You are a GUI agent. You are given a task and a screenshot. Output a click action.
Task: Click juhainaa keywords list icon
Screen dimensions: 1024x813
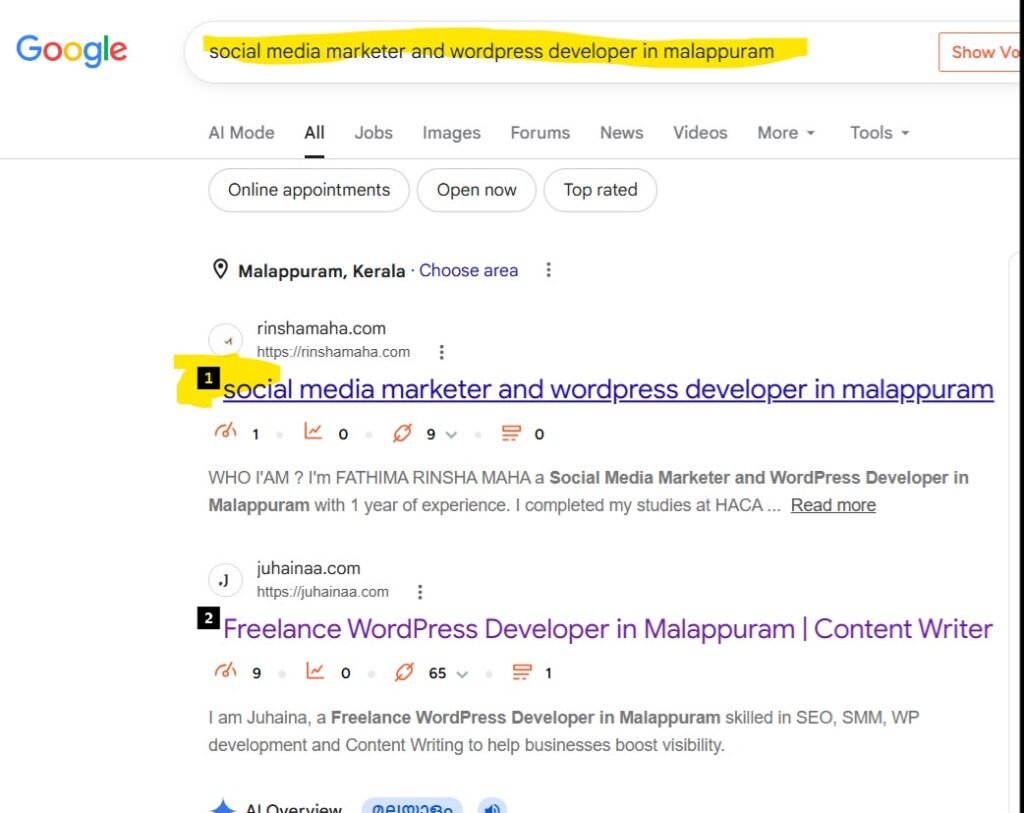522,672
